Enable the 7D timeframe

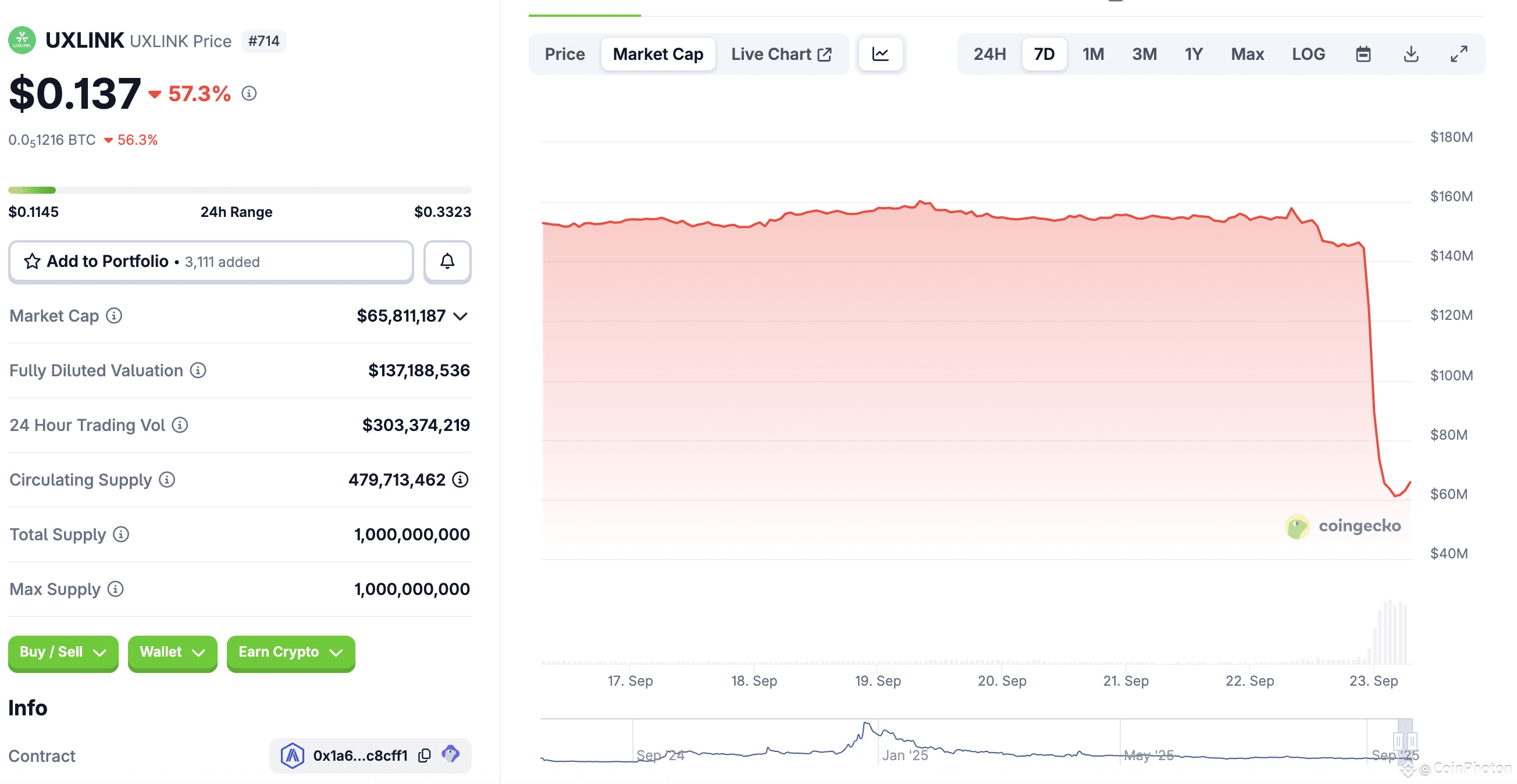pos(1044,54)
